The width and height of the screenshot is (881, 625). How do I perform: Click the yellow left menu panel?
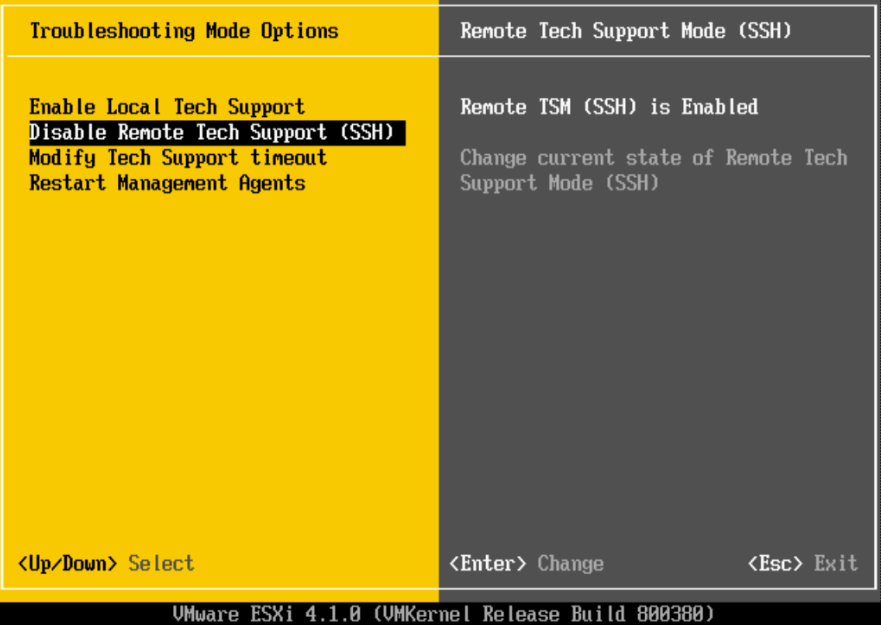point(220,350)
